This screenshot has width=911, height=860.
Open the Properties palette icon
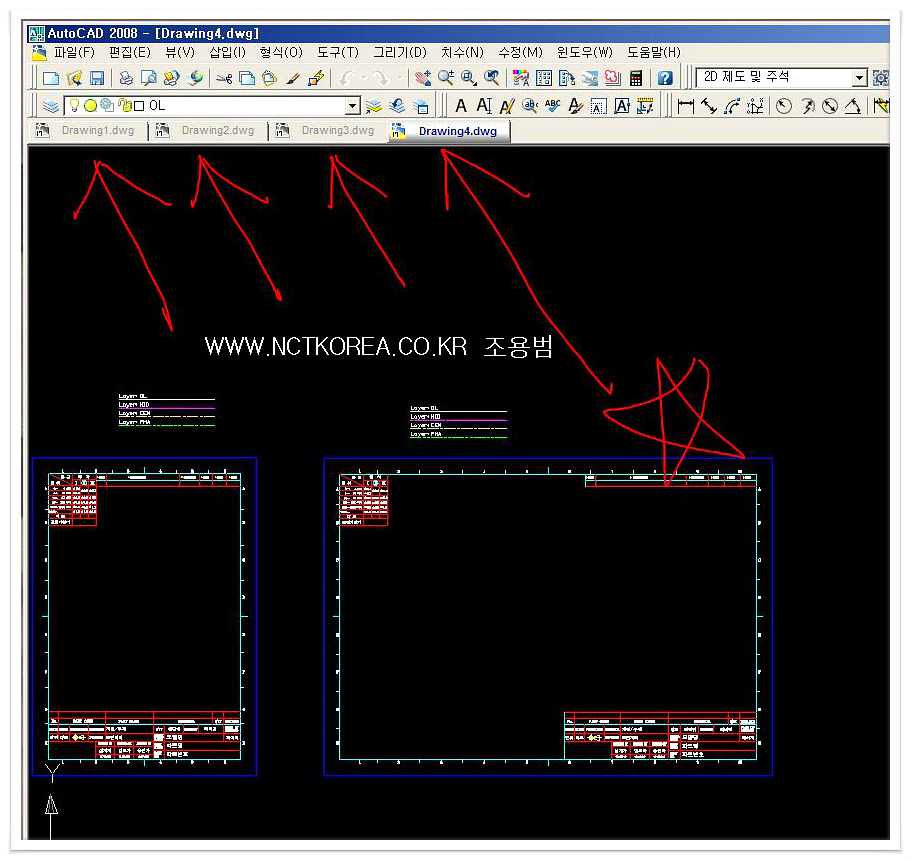click(521, 78)
